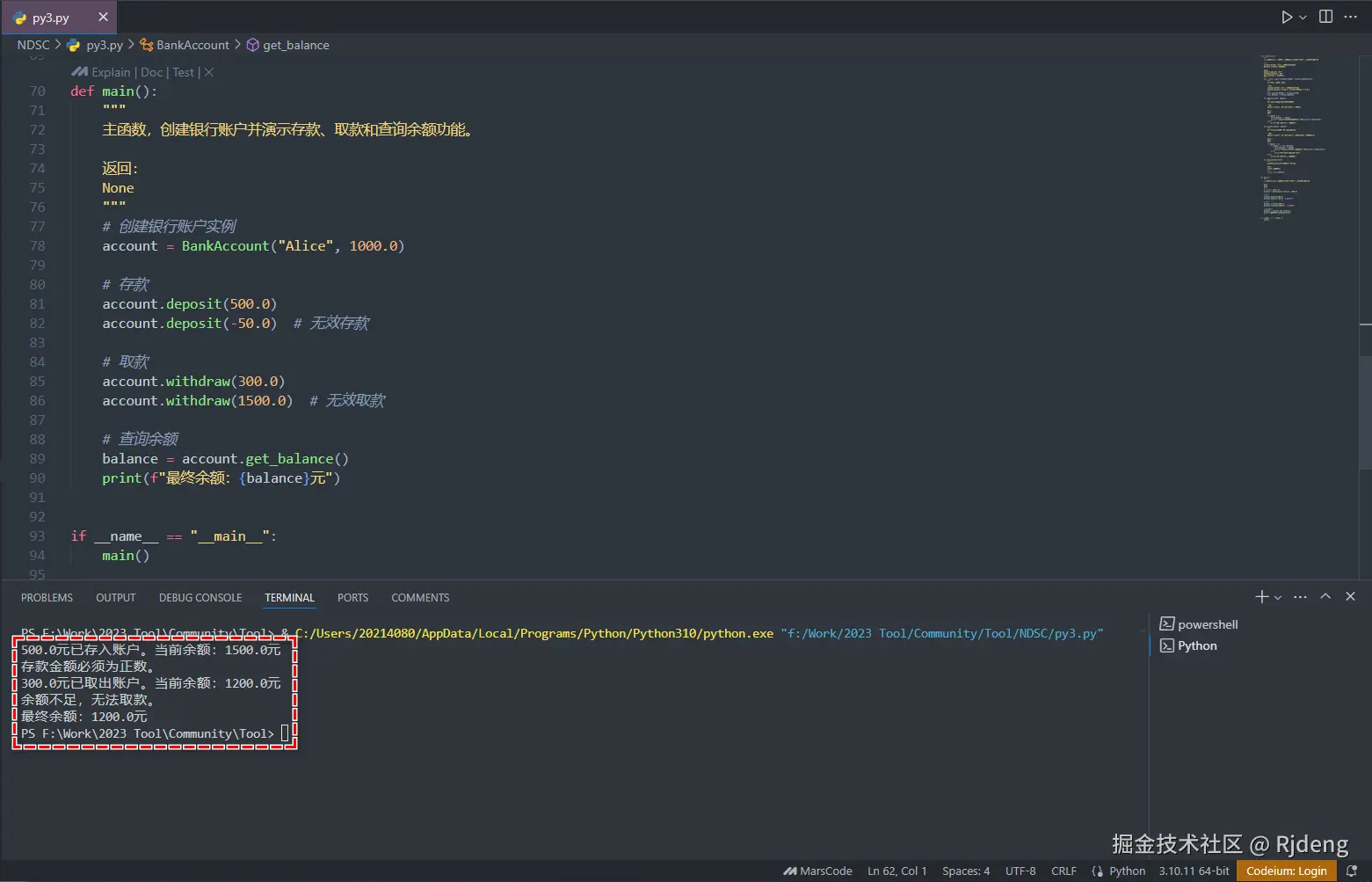
Task: Click the Python file icon in tab
Action: tap(20, 18)
